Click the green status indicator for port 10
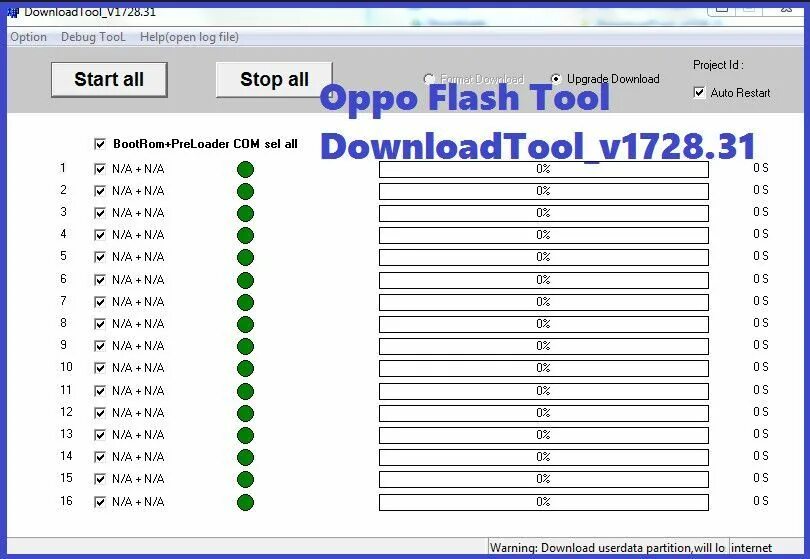This screenshot has height=559, width=810. click(x=245, y=368)
